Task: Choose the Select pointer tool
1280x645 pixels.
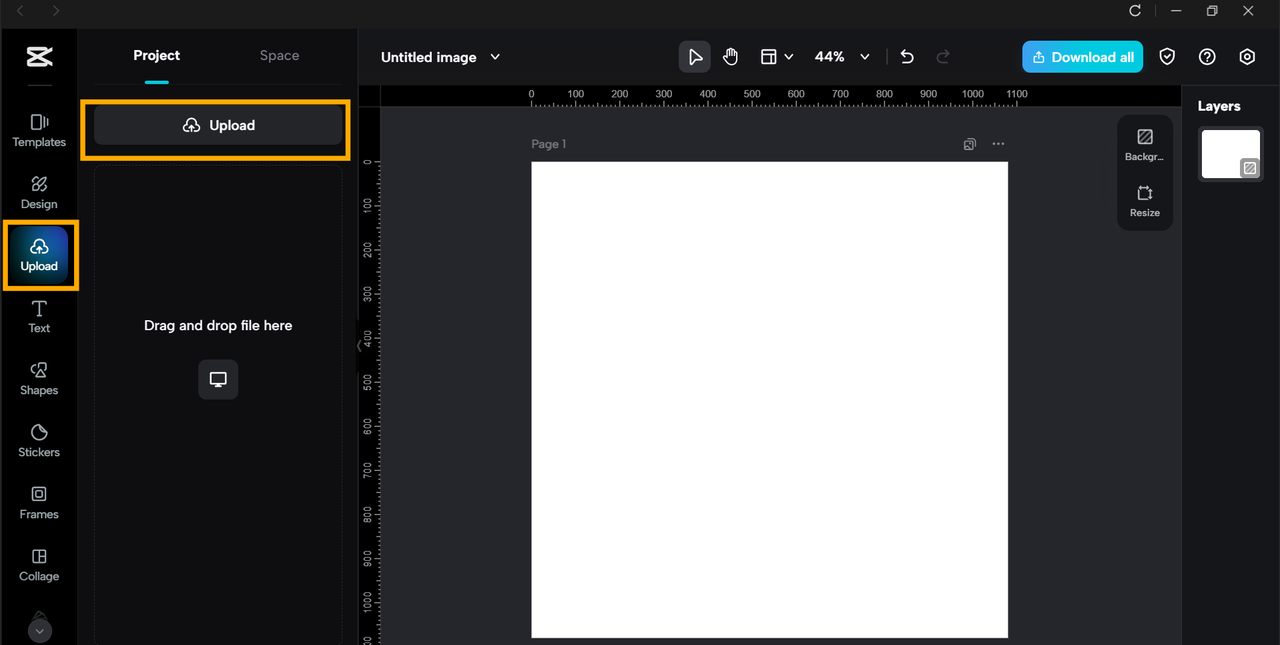Action: click(695, 57)
